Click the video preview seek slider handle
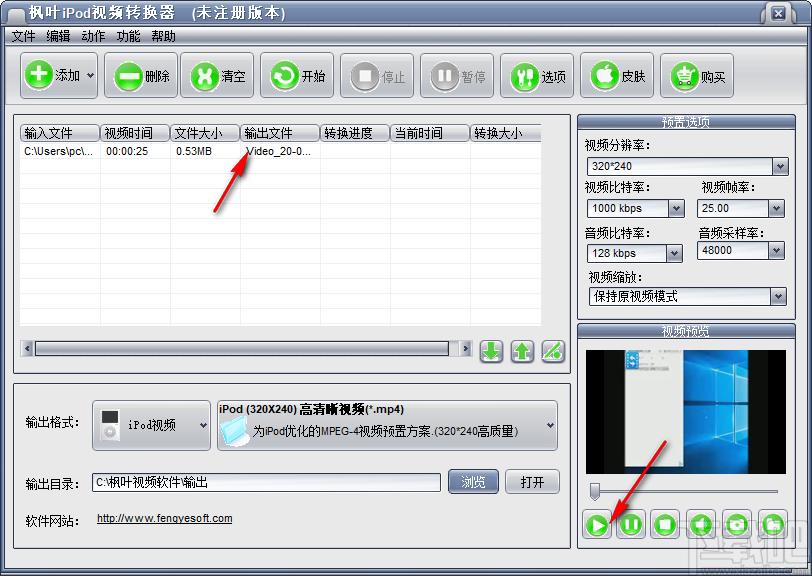This screenshot has height=576, width=812. coord(595,491)
